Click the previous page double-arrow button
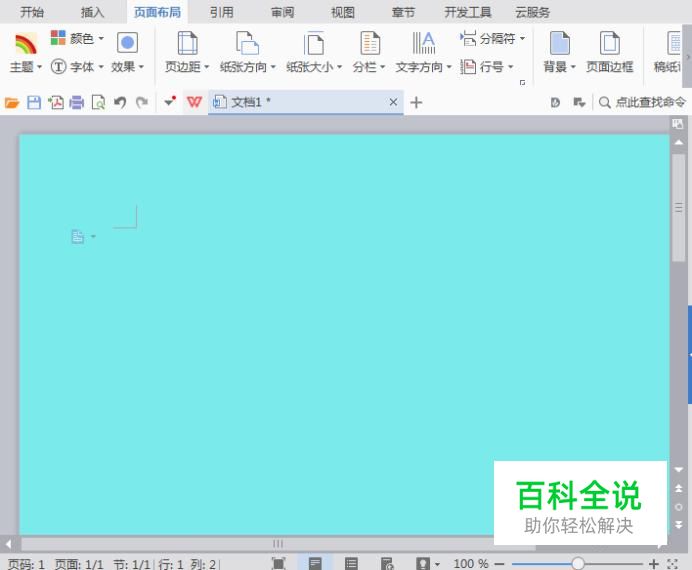This screenshot has width=692, height=570. click(679, 488)
